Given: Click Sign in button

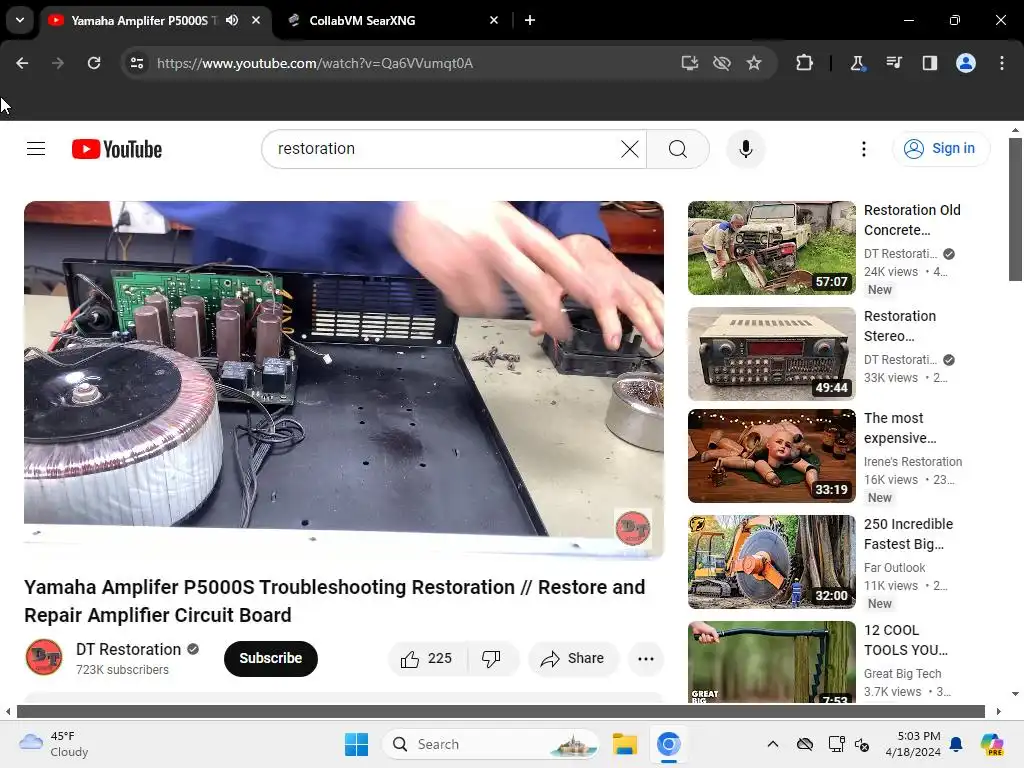Looking at the screenshot, I should [940, 149].
